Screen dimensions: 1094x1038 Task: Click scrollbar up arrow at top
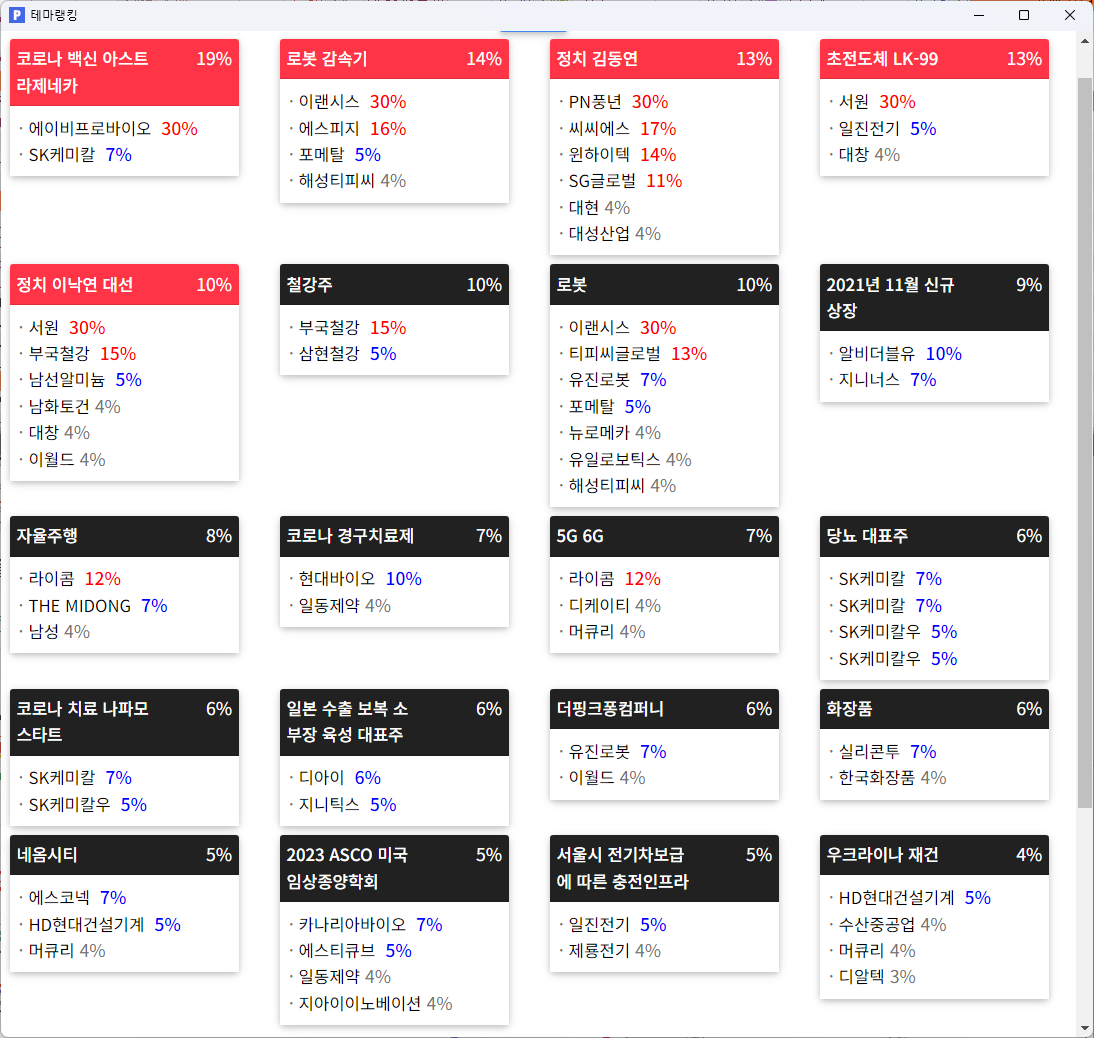[x=1085, y=40]
